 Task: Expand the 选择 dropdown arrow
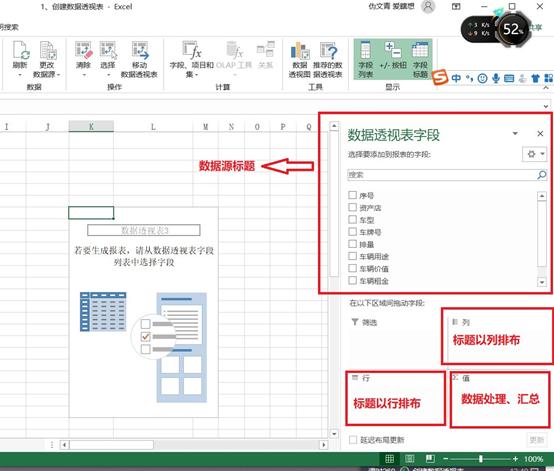(x=108, y=75)
